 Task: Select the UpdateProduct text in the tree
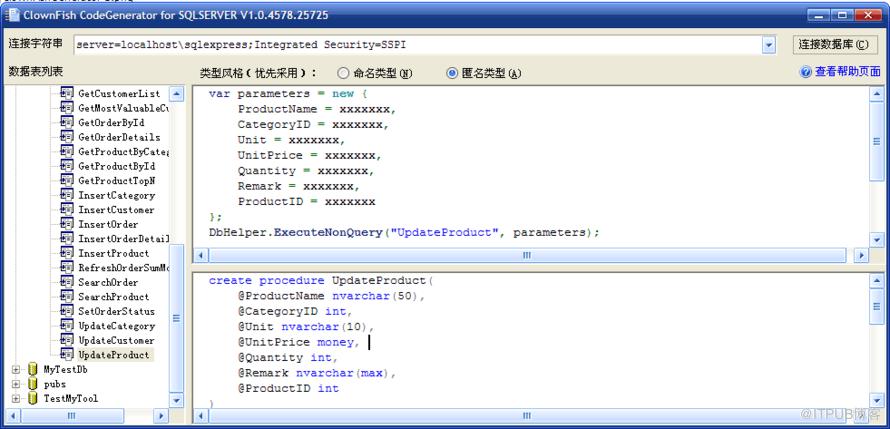pos(114,355)
